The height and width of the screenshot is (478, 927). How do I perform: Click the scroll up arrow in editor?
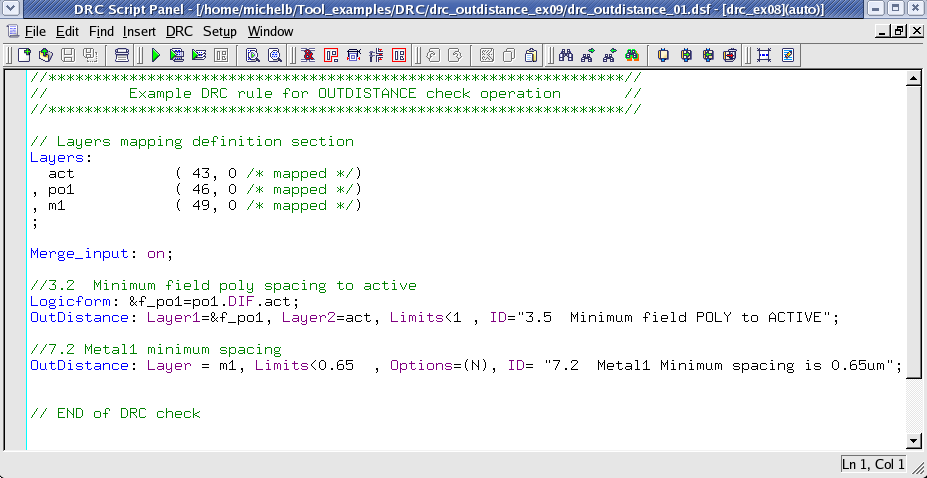coord(912,79)
